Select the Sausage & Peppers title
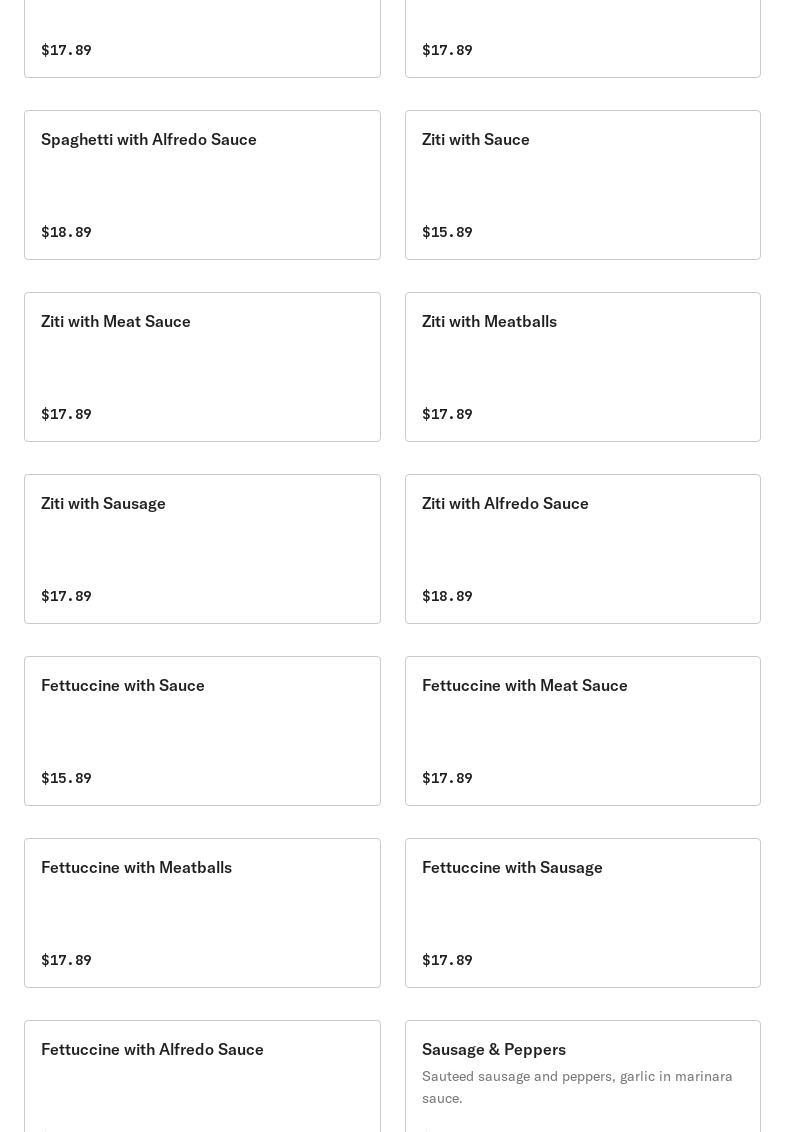The width and height of the screenshot is (785, 1132). pyautogui.click(x=494, y=1049)
